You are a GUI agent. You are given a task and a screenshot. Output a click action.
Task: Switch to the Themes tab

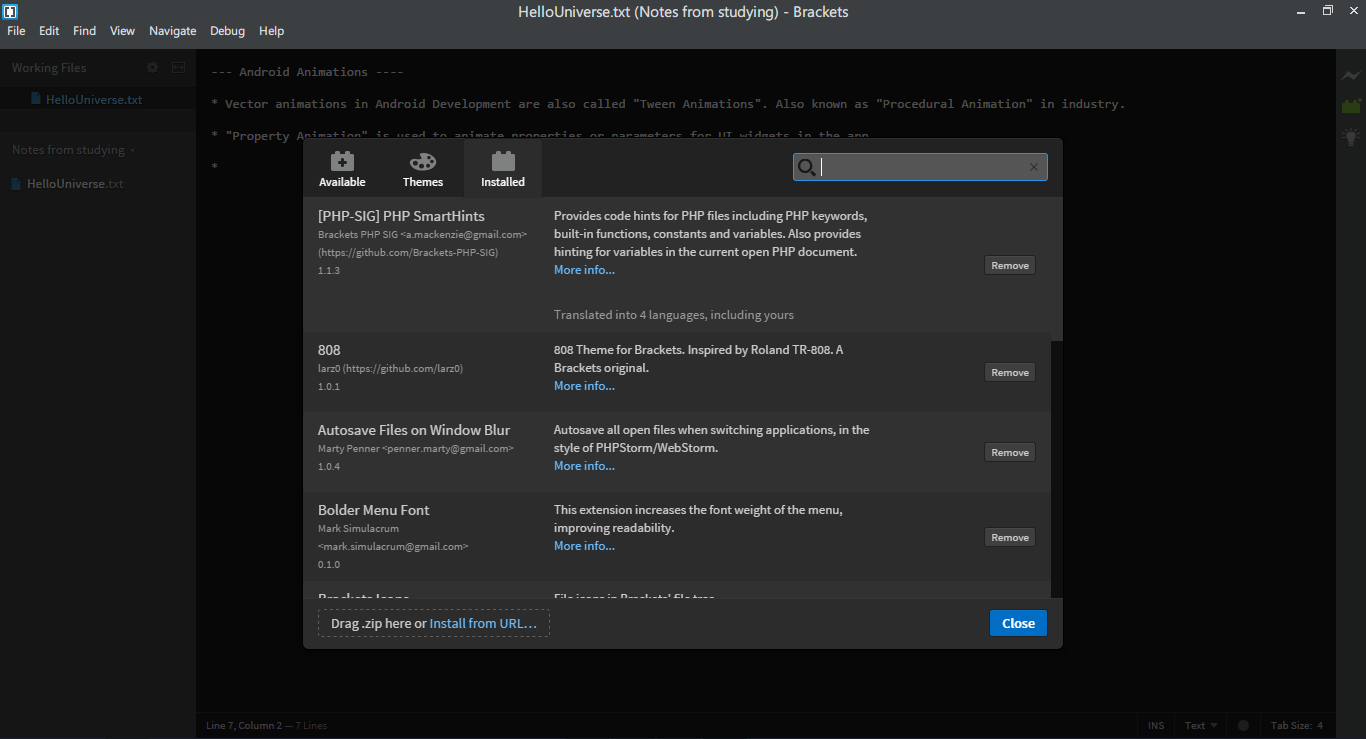click(423, 168)
